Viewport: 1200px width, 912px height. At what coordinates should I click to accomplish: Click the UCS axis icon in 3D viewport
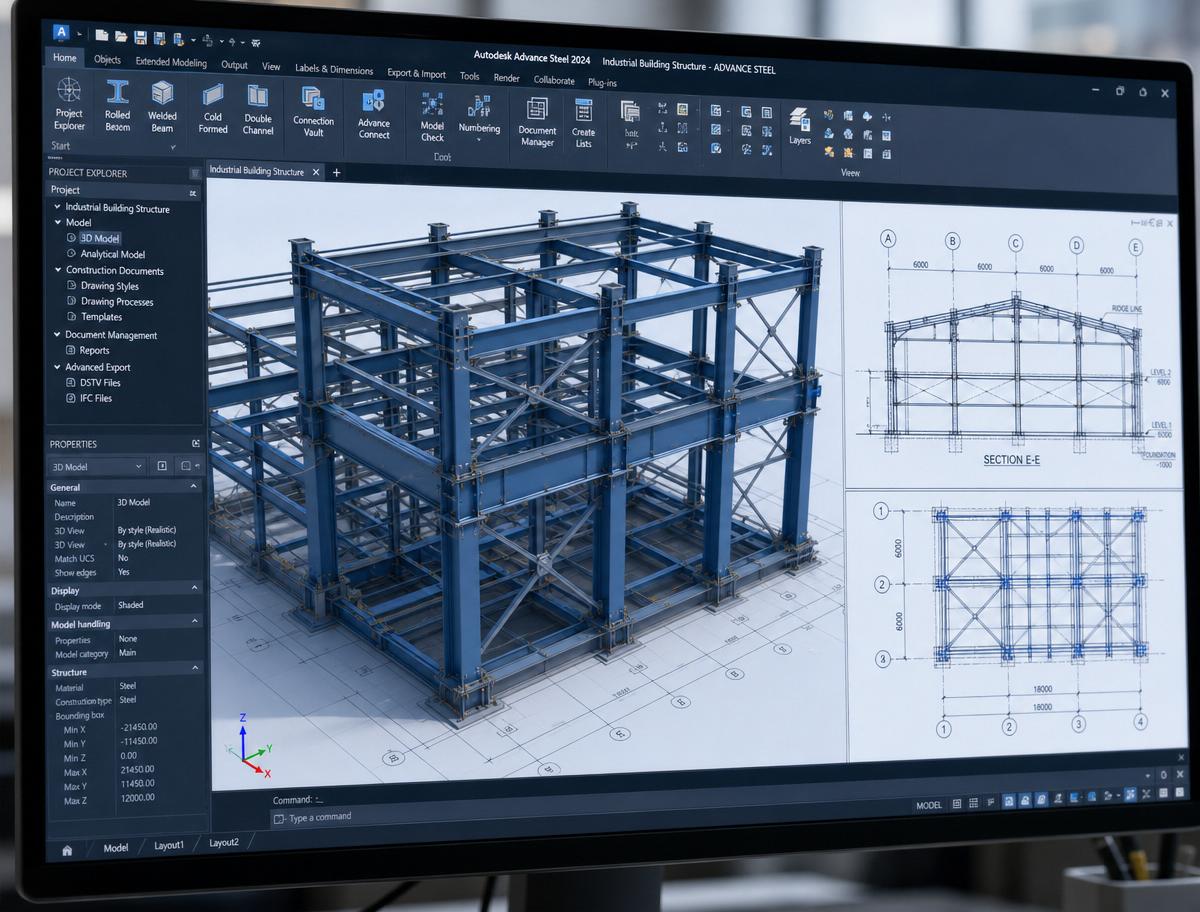[x=249, y=747]
